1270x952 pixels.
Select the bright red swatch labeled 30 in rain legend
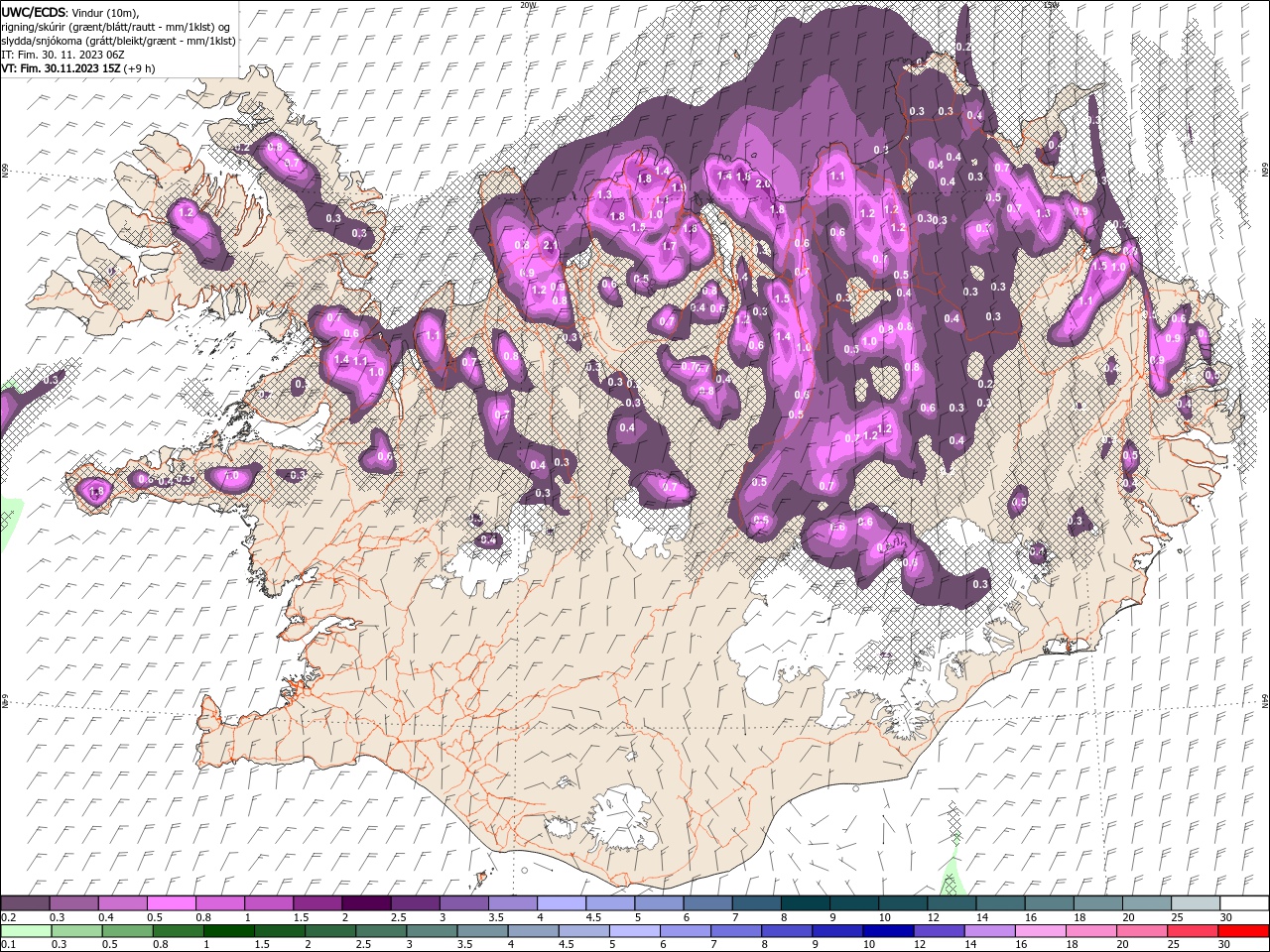(1243, 931)
